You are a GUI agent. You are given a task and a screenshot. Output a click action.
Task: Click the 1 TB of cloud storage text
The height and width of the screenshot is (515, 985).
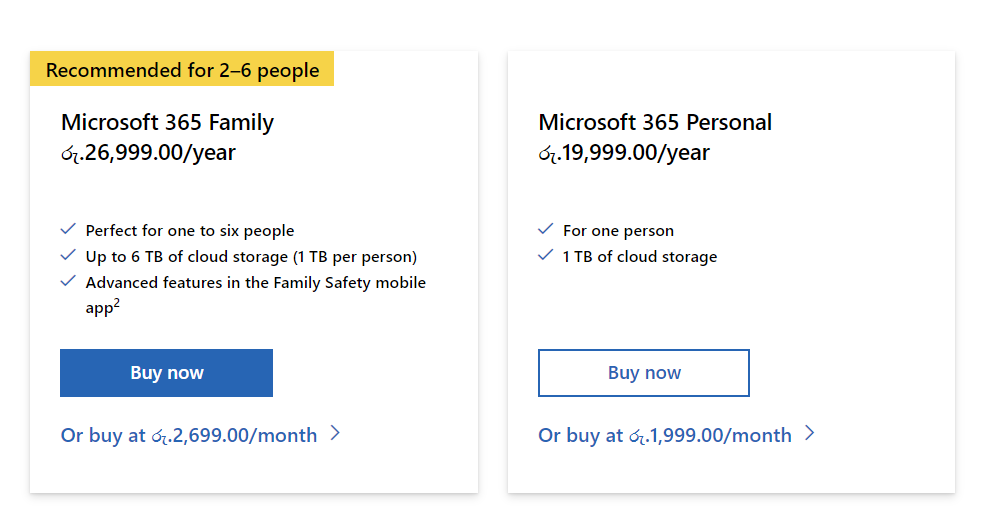(x=639, y=256)
